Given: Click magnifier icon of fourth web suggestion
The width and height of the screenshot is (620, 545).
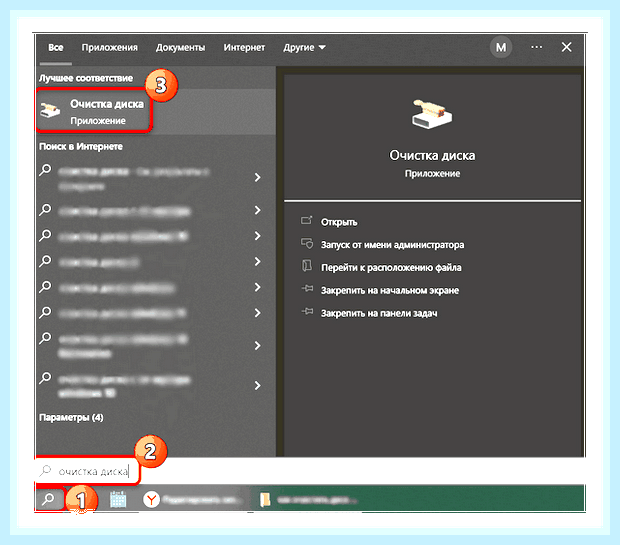Looking at the screenshot, I should 45,261.
